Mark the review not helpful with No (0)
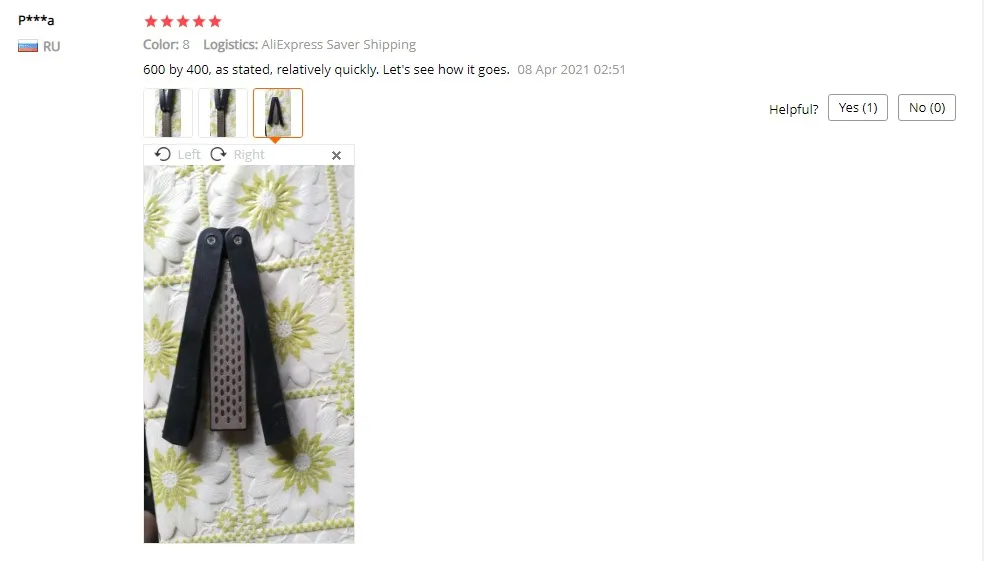The image size is (984, 561). [926, 107]
